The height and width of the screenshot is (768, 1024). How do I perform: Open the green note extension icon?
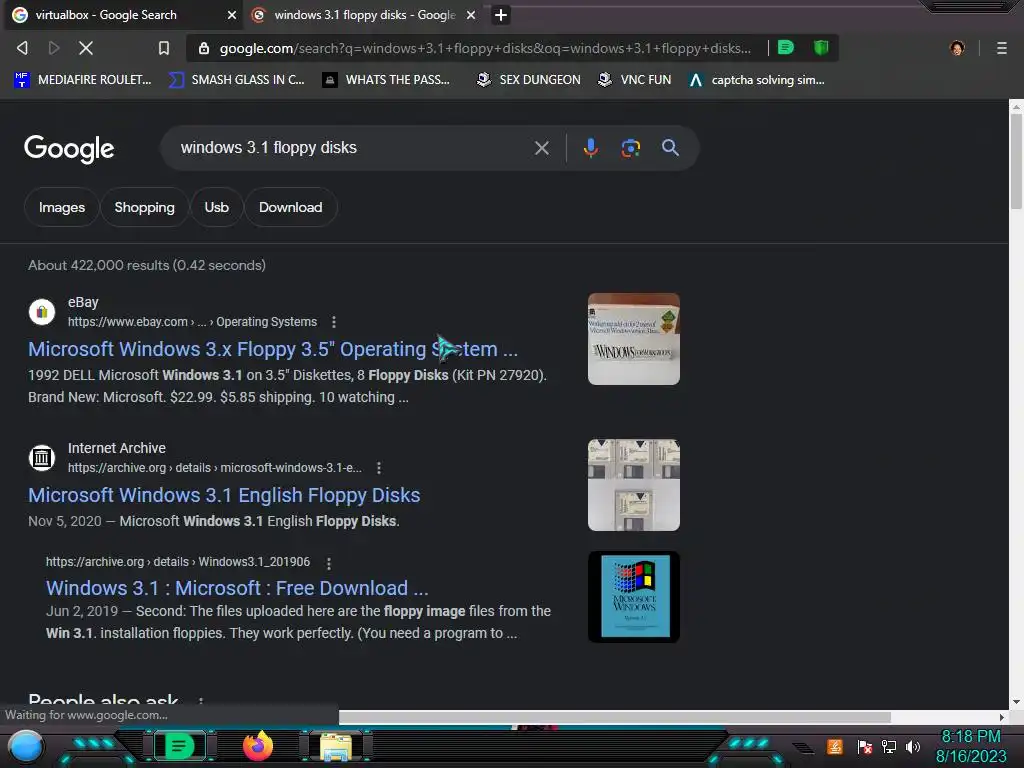786,47
